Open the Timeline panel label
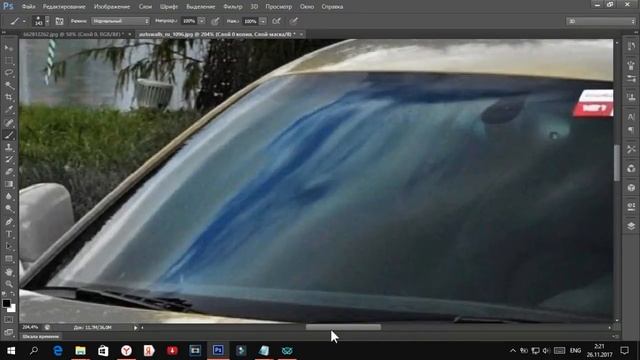The image size is (640, 360). (x=41, y=337)
